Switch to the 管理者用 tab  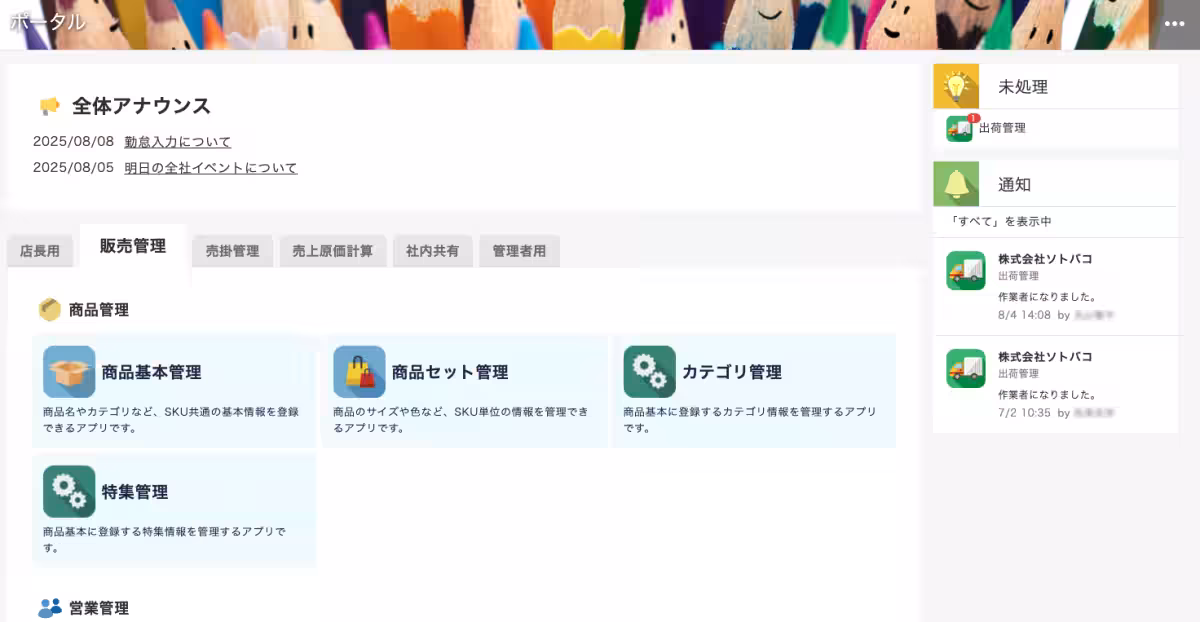tap(519, 251)
